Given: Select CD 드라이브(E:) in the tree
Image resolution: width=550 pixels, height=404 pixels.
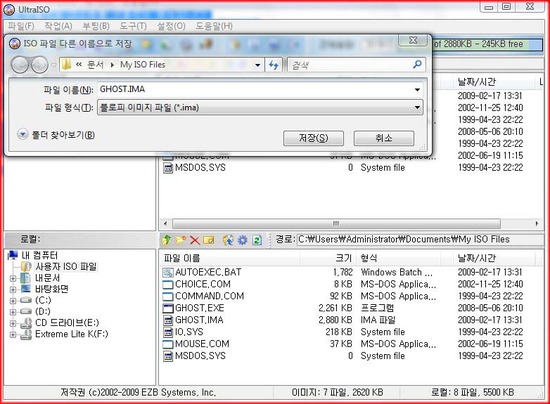Looking at the screenshot, I should click(x=67, y=323).
